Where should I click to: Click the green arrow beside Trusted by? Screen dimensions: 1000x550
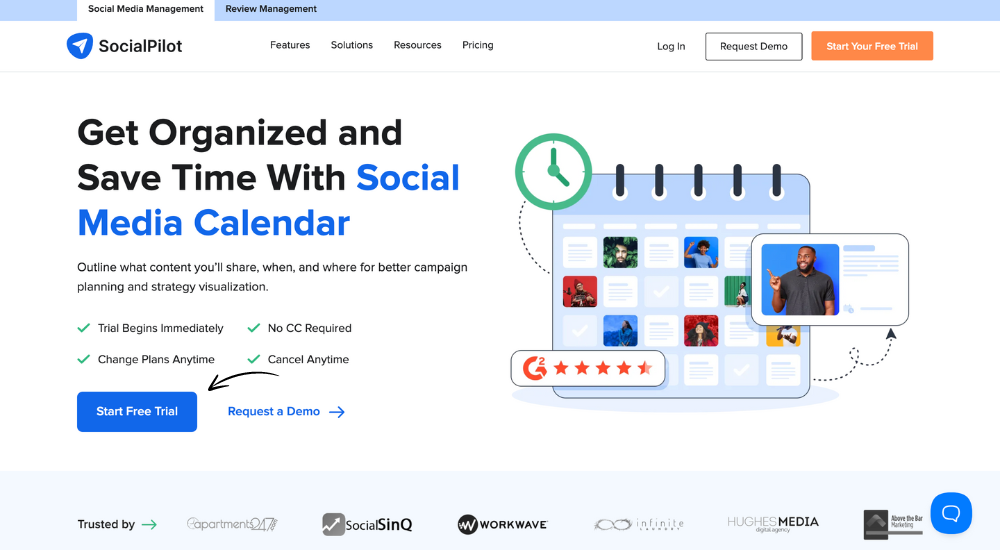point(149,524)
